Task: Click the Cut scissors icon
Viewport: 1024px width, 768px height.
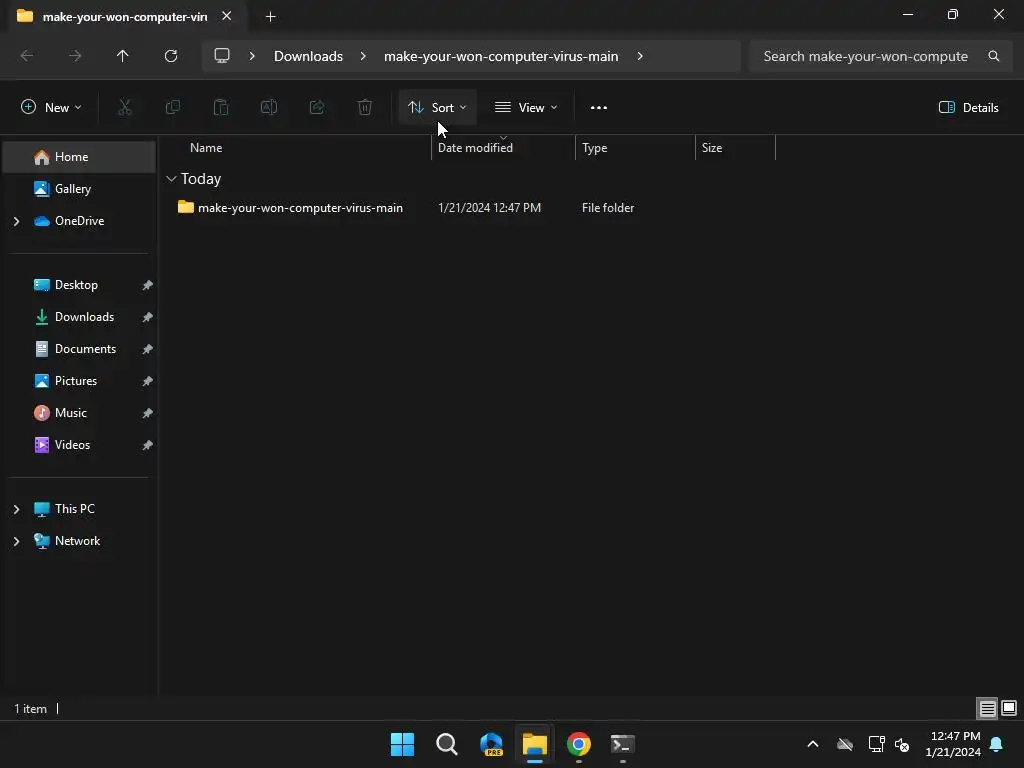Action: (x=124, y=108)
